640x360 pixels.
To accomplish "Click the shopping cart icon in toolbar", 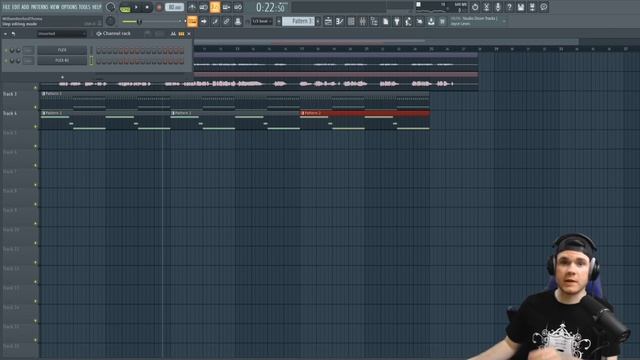I will tap(442, 21).
